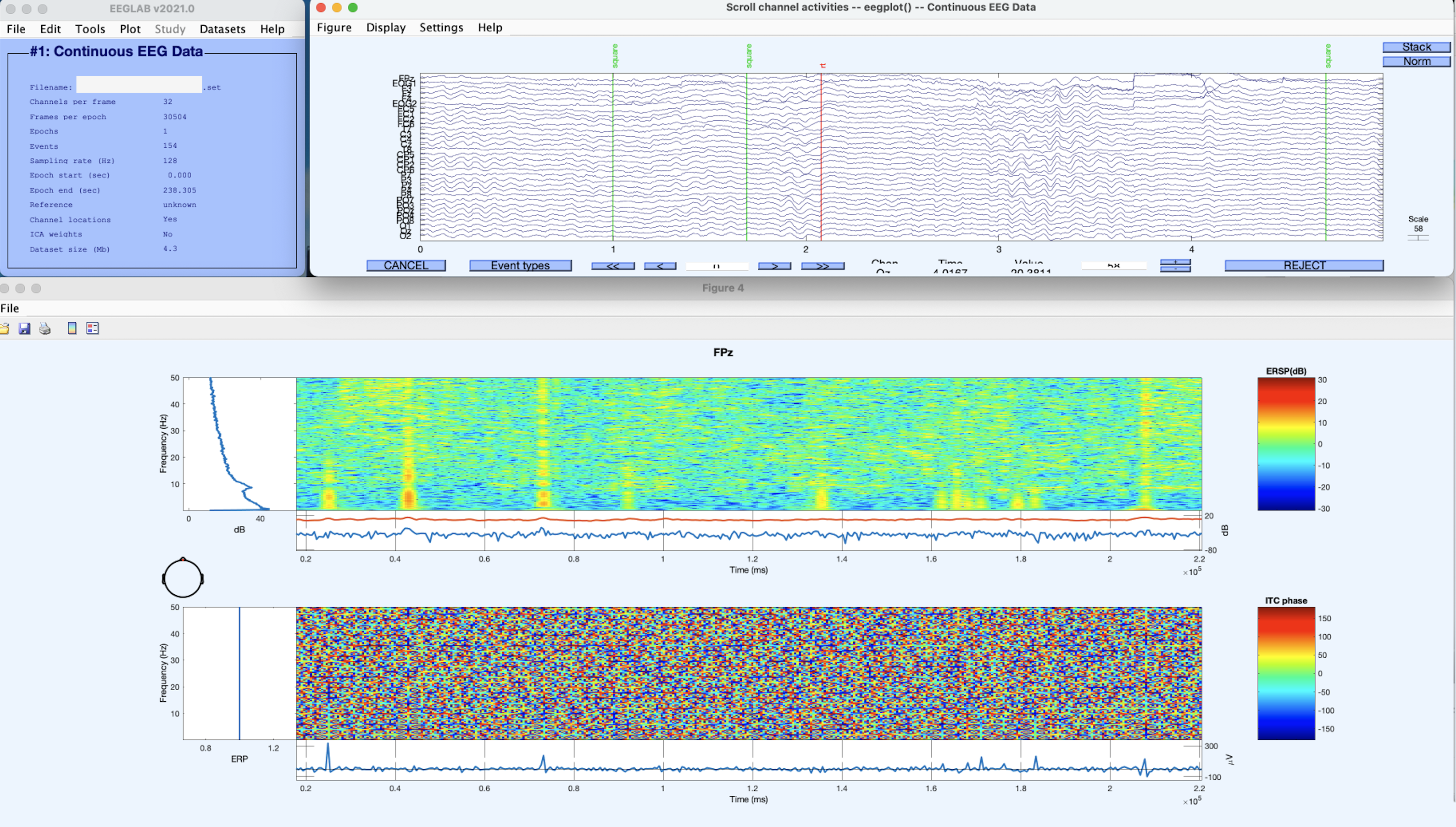Open the Plot menu in EEGLAB

pos(130,29)
